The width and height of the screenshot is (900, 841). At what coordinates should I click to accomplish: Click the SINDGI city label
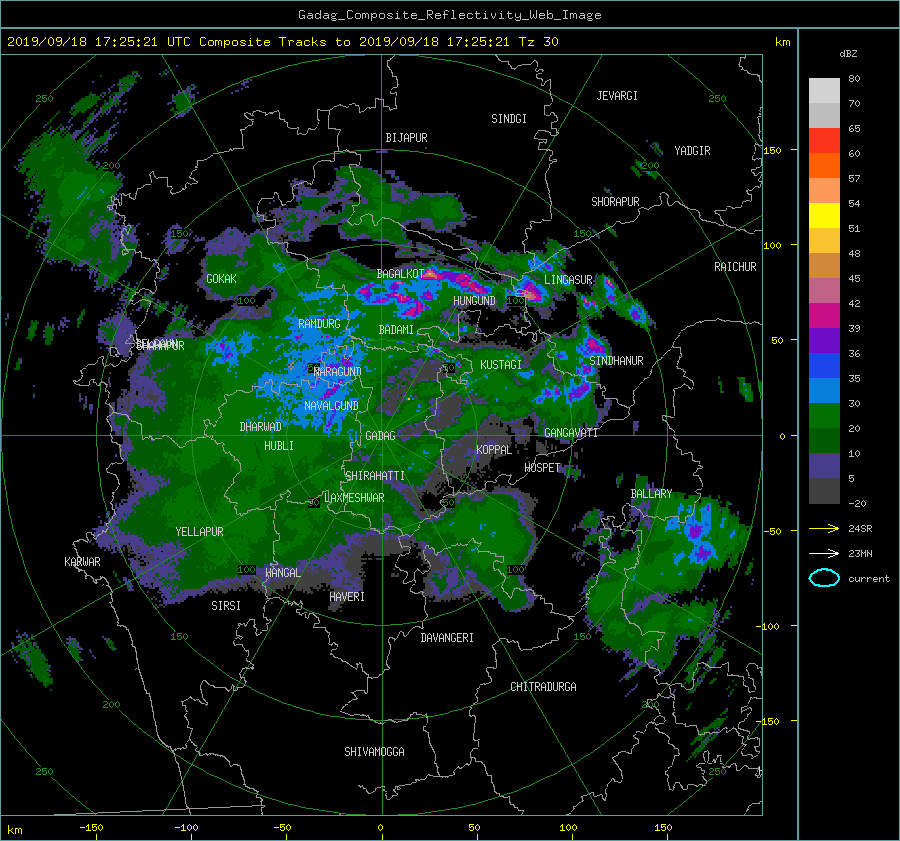point(509,119)
